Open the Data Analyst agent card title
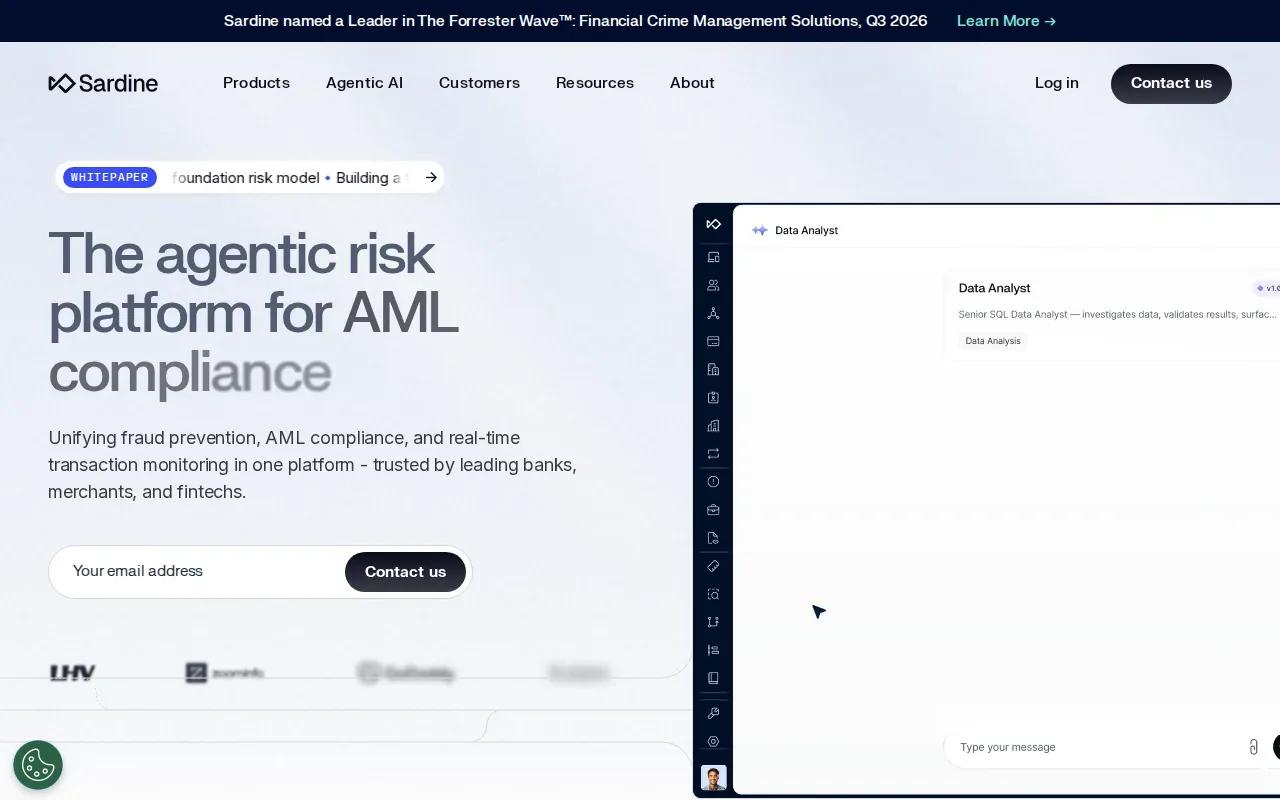 point(994,288)
